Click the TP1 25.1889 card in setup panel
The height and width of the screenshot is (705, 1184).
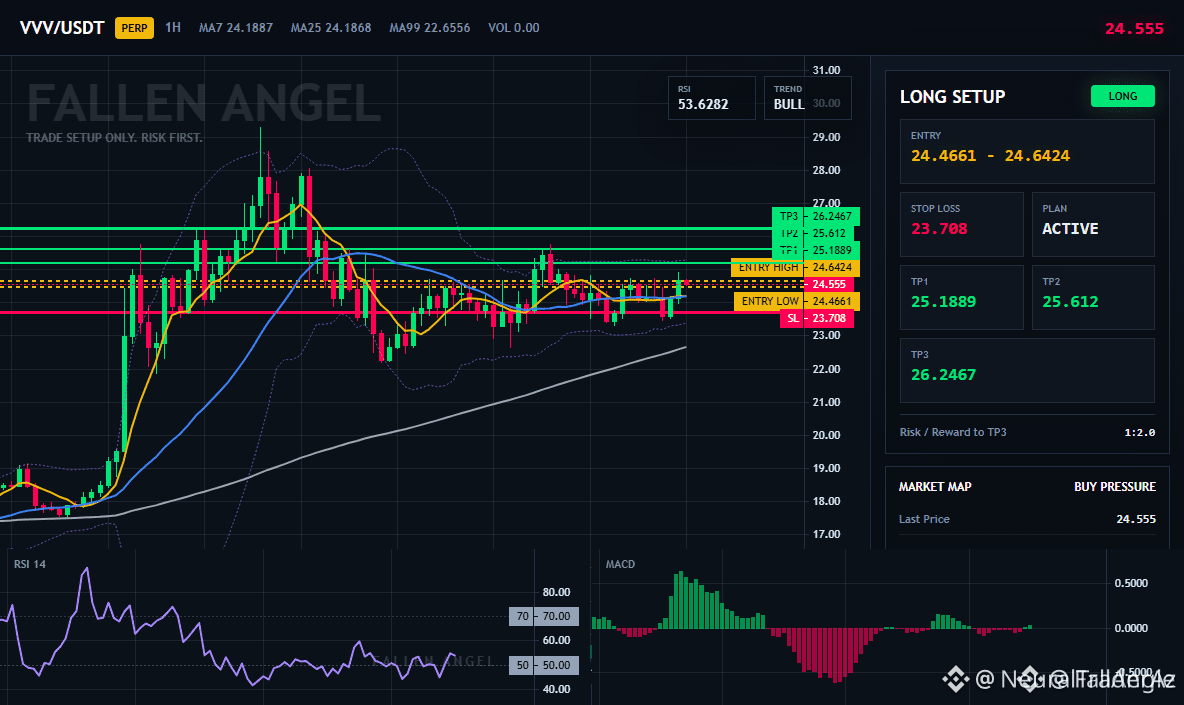pos(961,297)
